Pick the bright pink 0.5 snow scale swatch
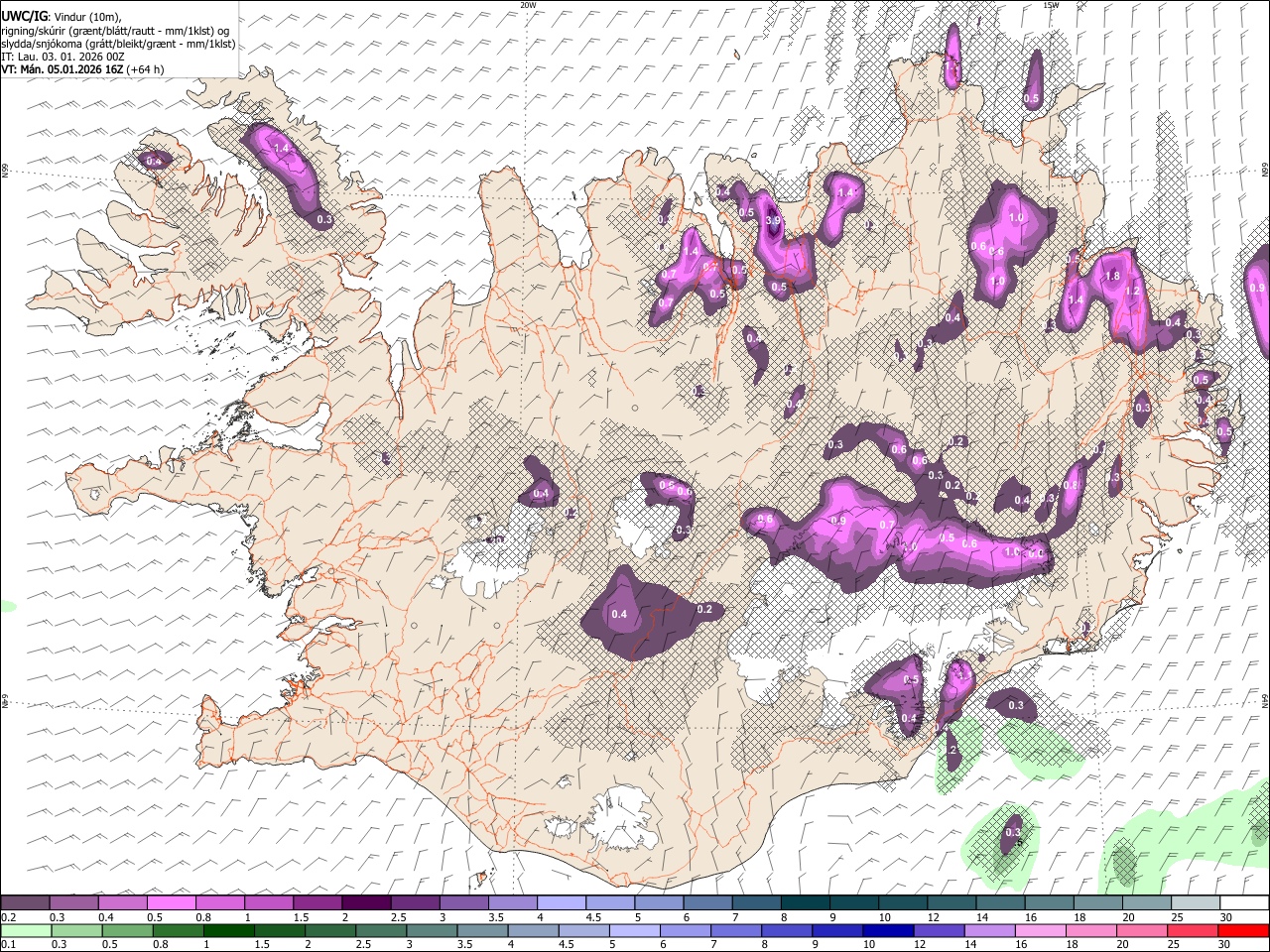 pos(171,903)
